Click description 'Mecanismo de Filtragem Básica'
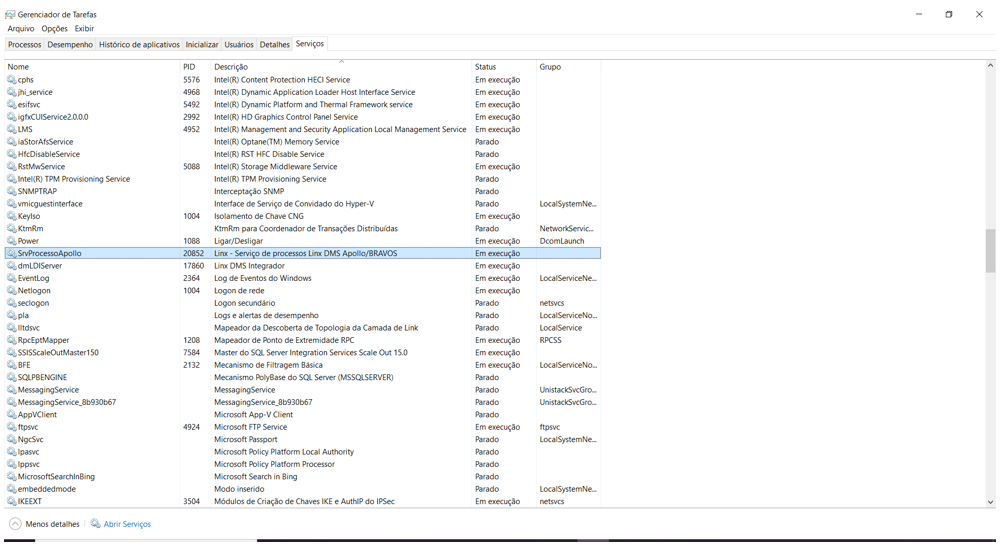Image resolution: width=1002 pixels, height=552 pixels. click(x=268, y=365)
